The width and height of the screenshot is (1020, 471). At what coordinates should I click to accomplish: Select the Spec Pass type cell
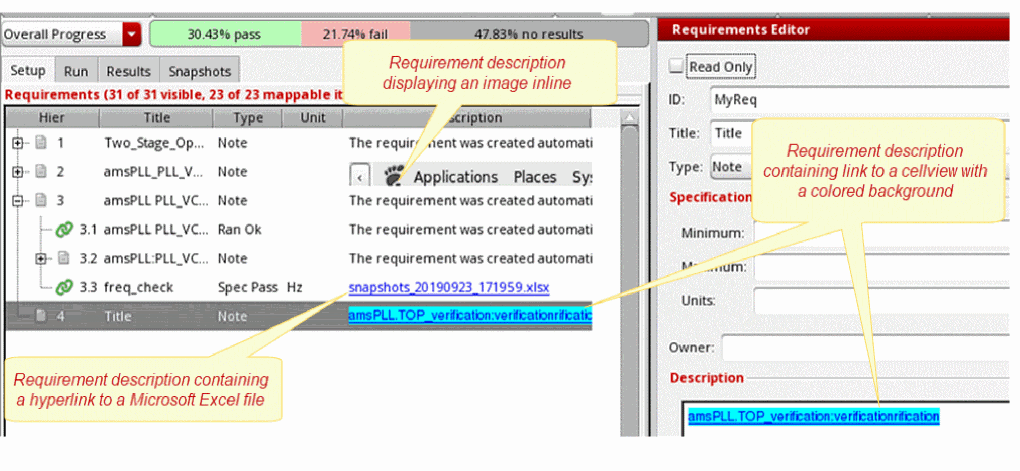(x=247, y=287)
